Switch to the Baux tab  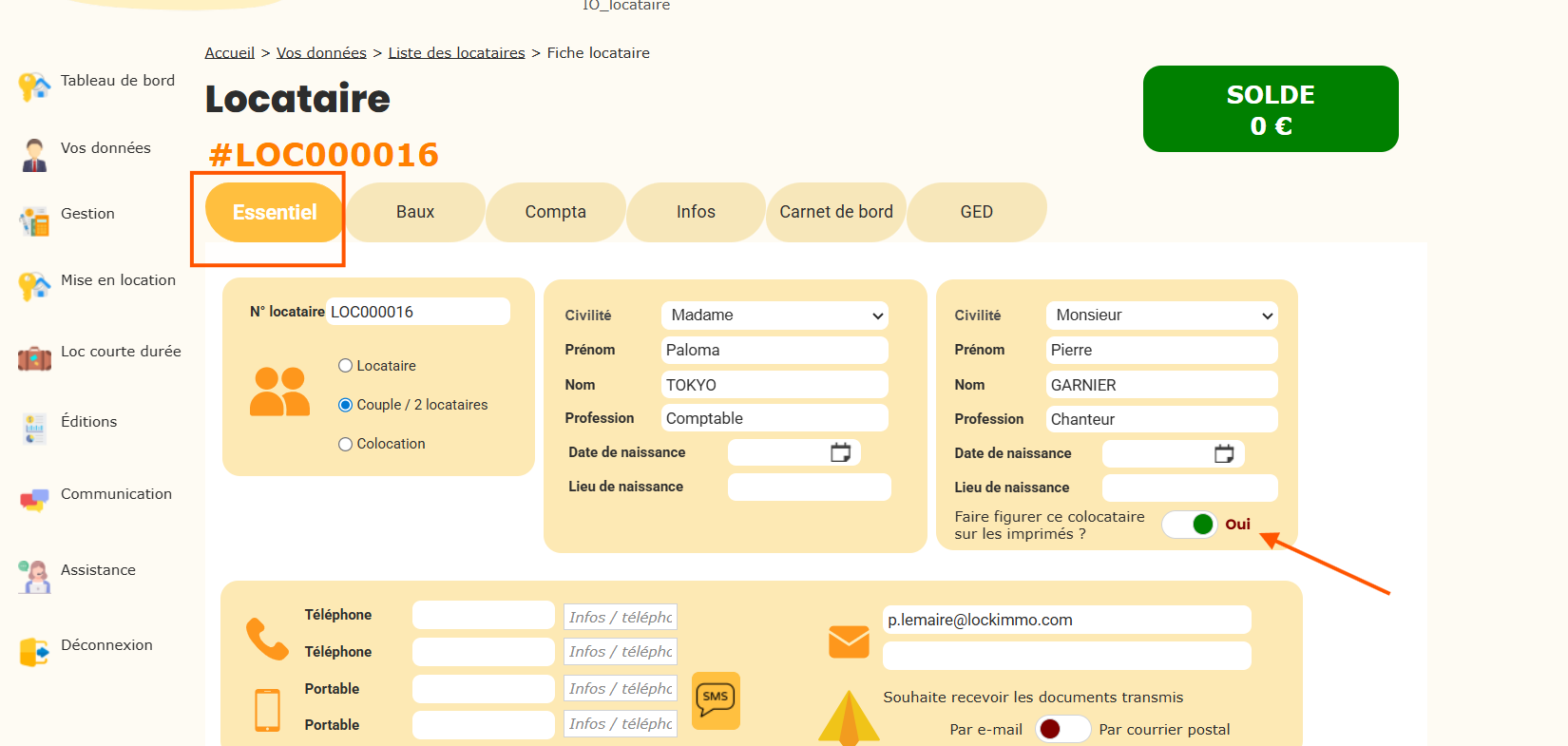(x=415, y=212)
